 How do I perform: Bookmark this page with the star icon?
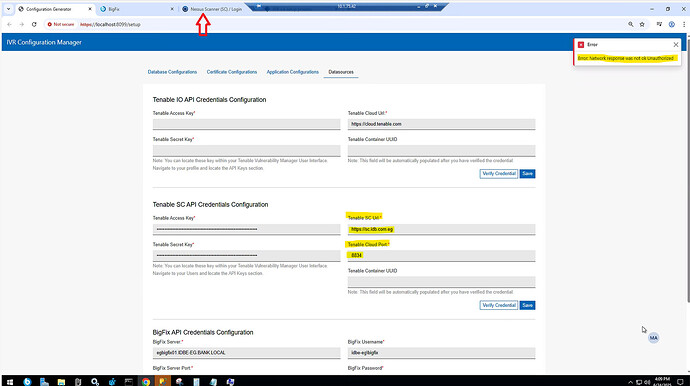[642, 25]
